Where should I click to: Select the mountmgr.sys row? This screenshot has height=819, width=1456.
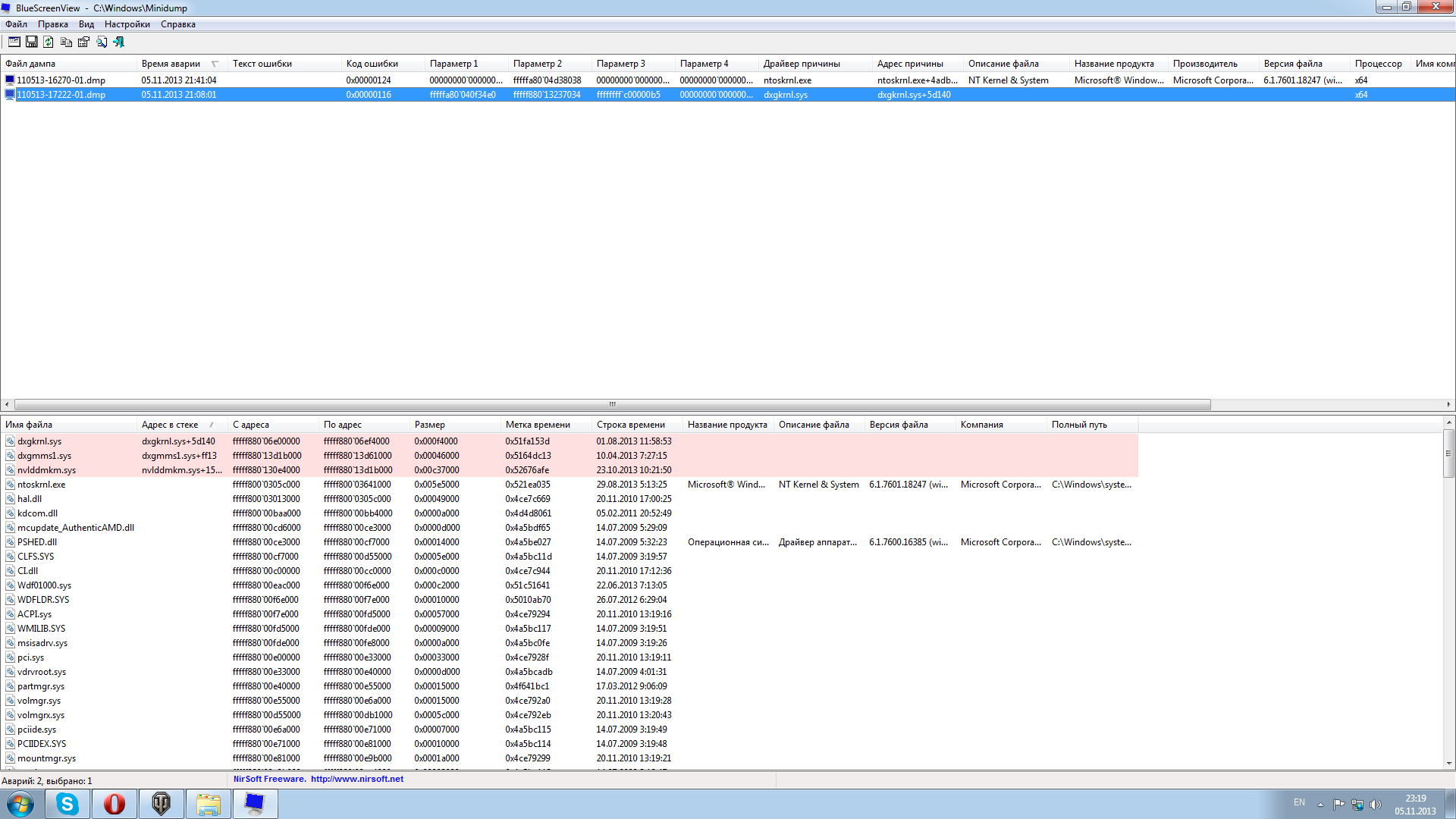pos(570,758)
